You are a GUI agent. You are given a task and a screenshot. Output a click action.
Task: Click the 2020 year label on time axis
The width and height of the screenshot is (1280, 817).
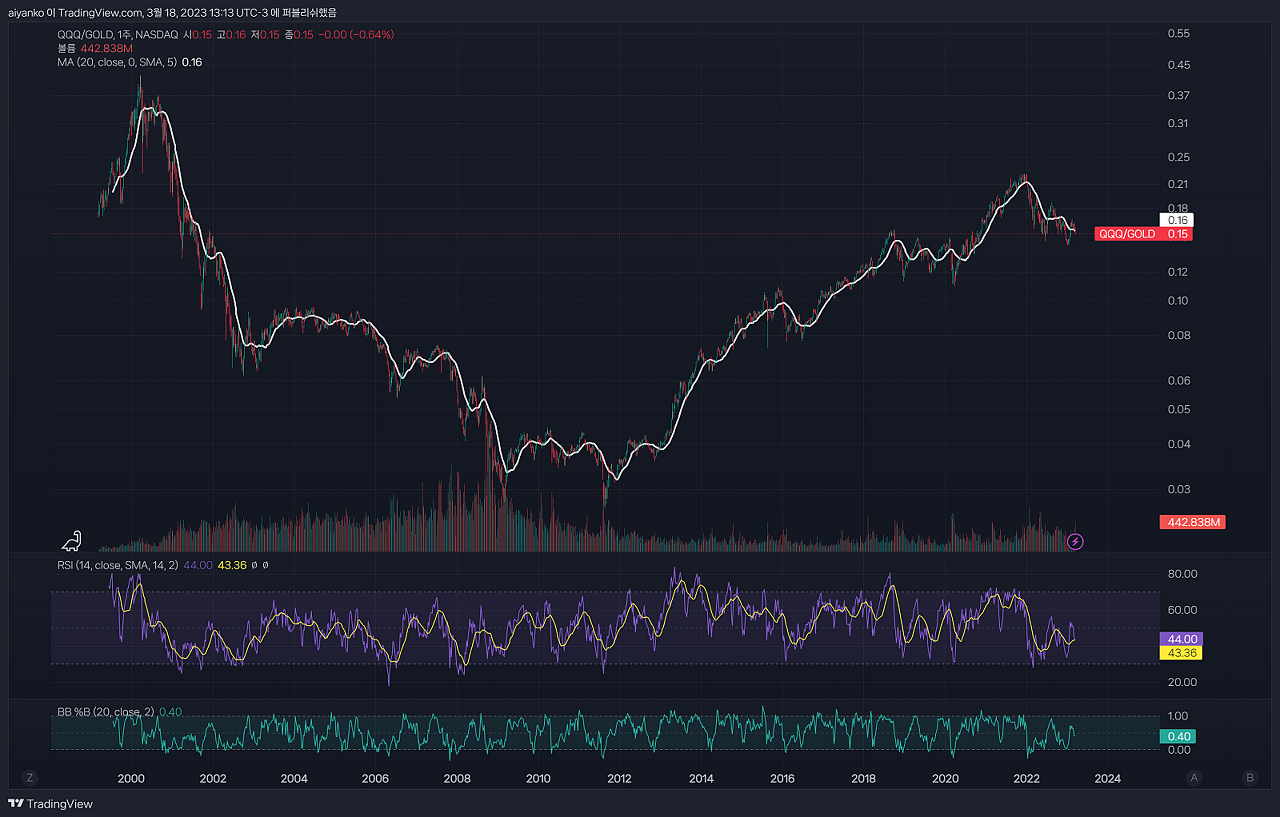coord(945,778)
